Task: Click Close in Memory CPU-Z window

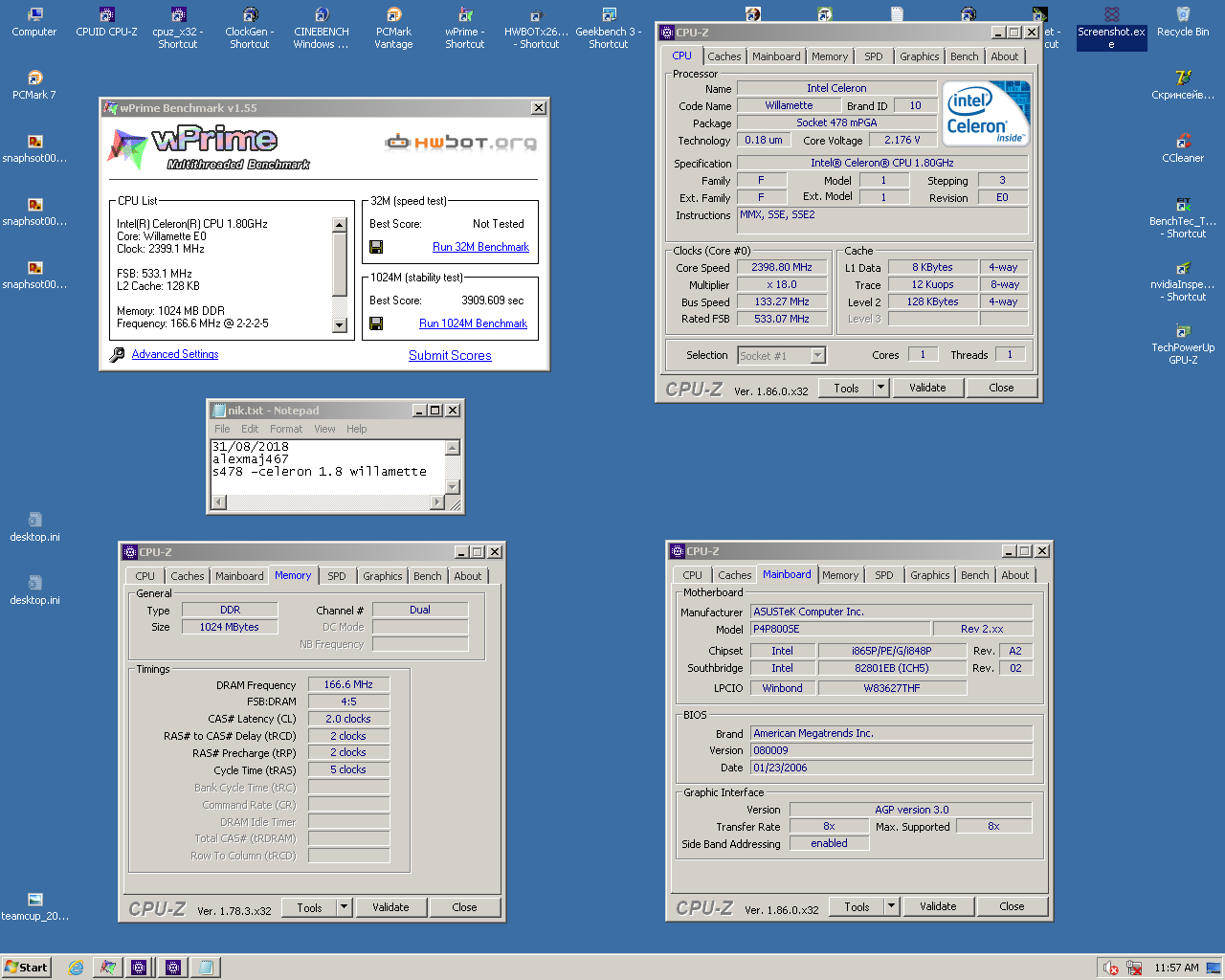Action: 464,907
